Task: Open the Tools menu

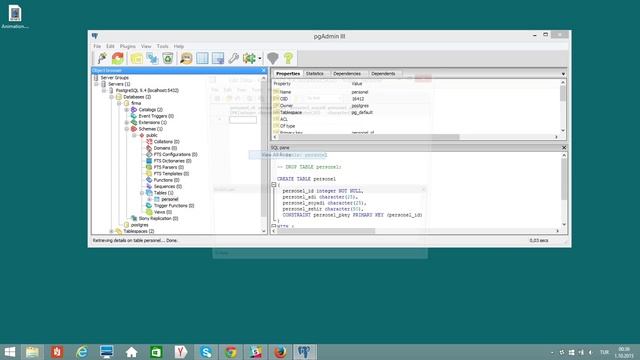Action: pos(162,46)
